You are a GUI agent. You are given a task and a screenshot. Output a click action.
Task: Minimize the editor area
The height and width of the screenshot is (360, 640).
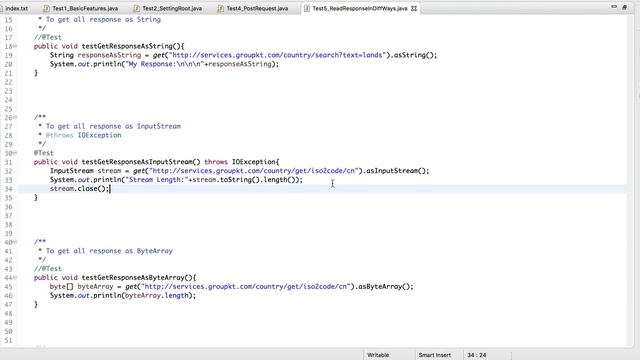pyautogui.click(x=614, y=7)
